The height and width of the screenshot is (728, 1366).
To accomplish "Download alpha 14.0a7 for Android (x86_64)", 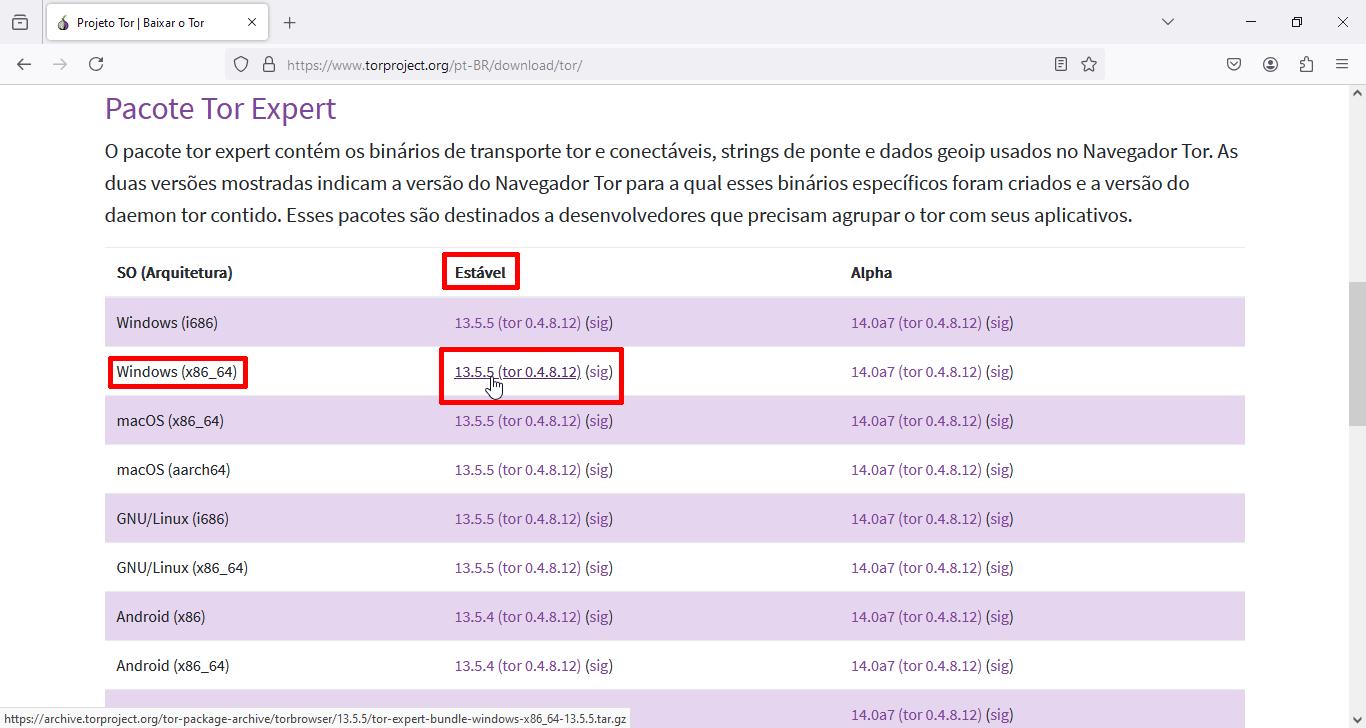I will click(916, 666).
